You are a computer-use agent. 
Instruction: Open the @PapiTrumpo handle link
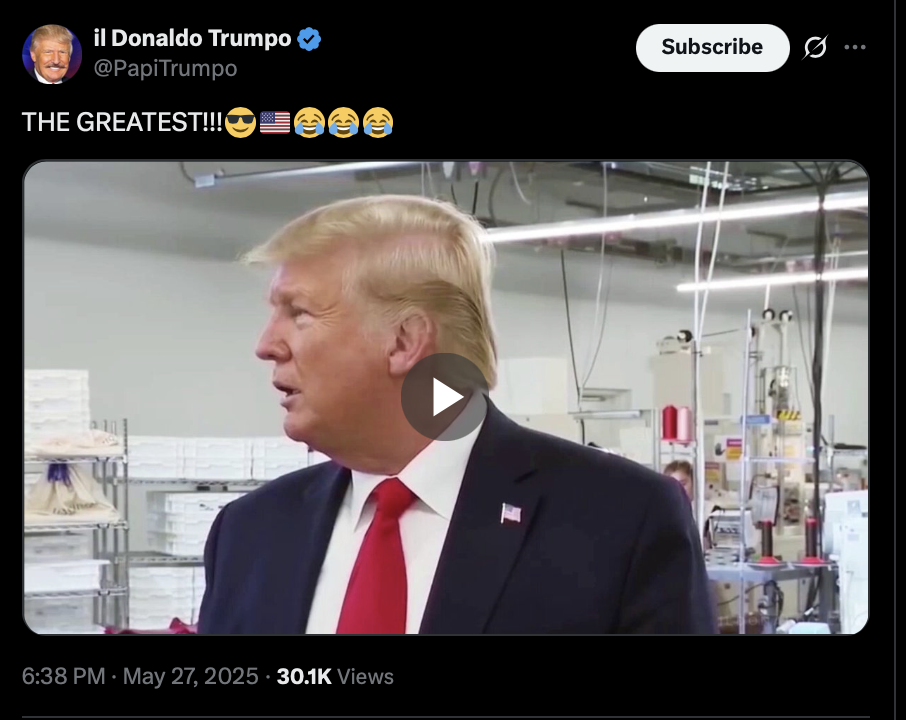(x=165, y=68)
